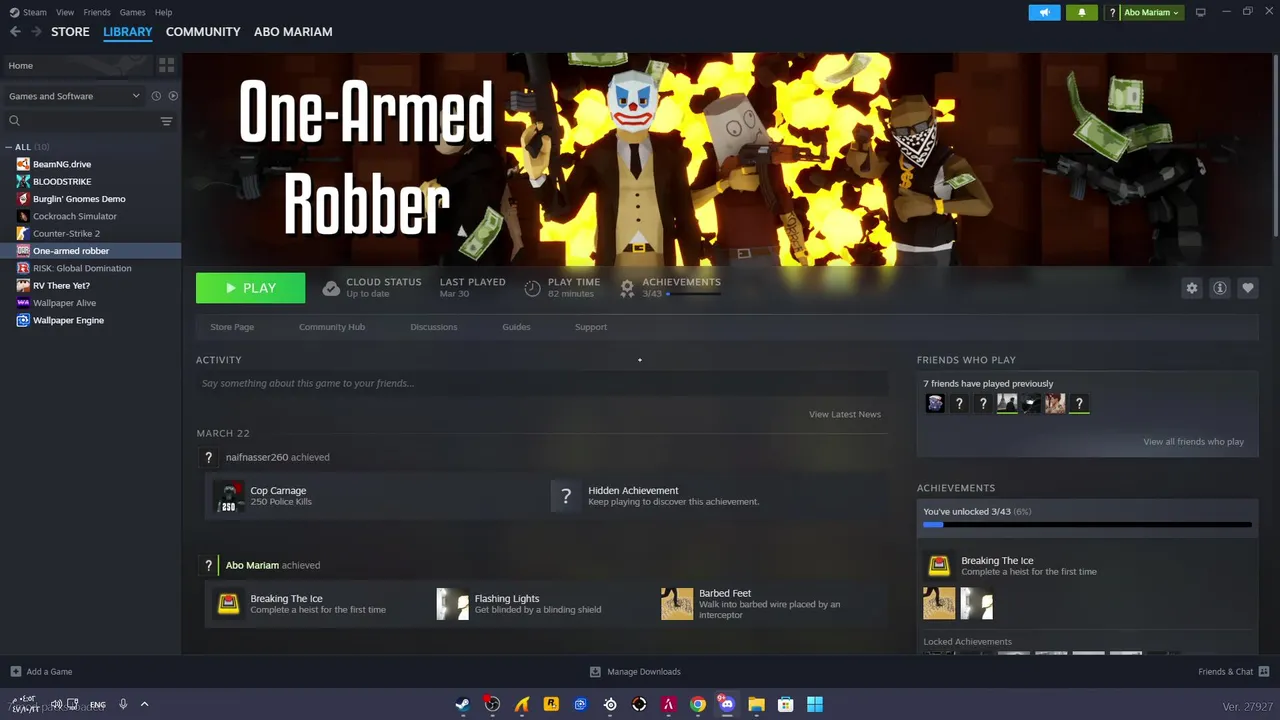Open Rockstar Games Launcher in the taskbar

click(551, 704)
